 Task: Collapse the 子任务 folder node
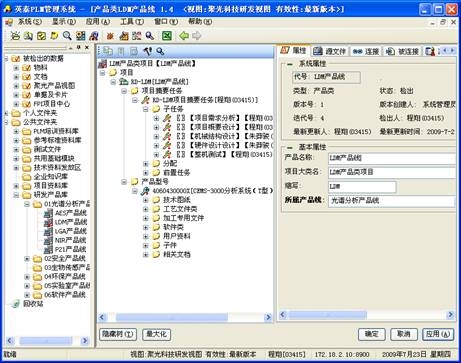pos(146,109)
